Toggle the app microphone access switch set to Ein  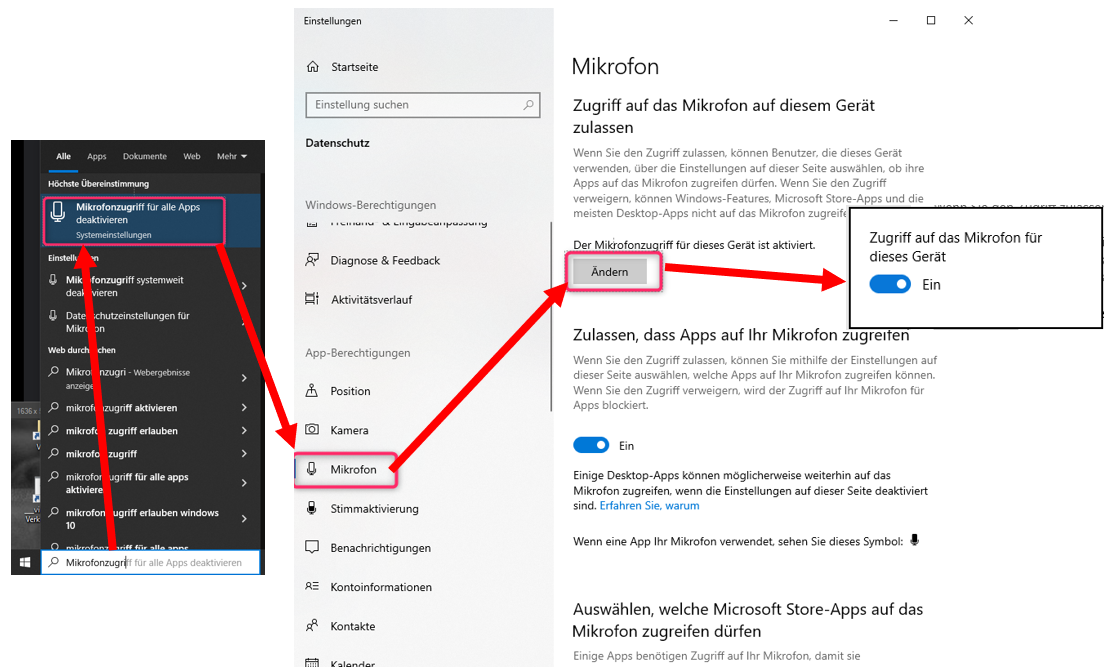(591, 445)
